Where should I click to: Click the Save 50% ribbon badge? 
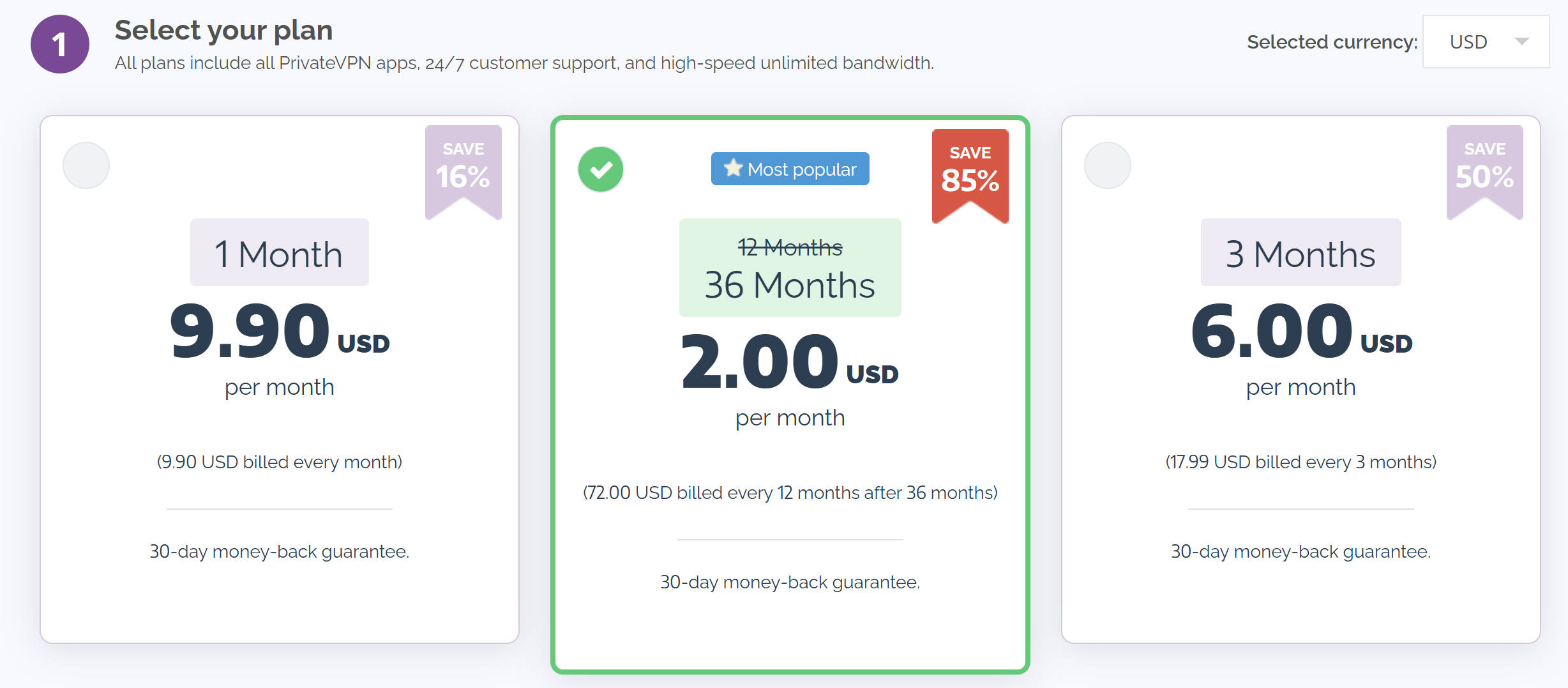tap(1485, 172)
